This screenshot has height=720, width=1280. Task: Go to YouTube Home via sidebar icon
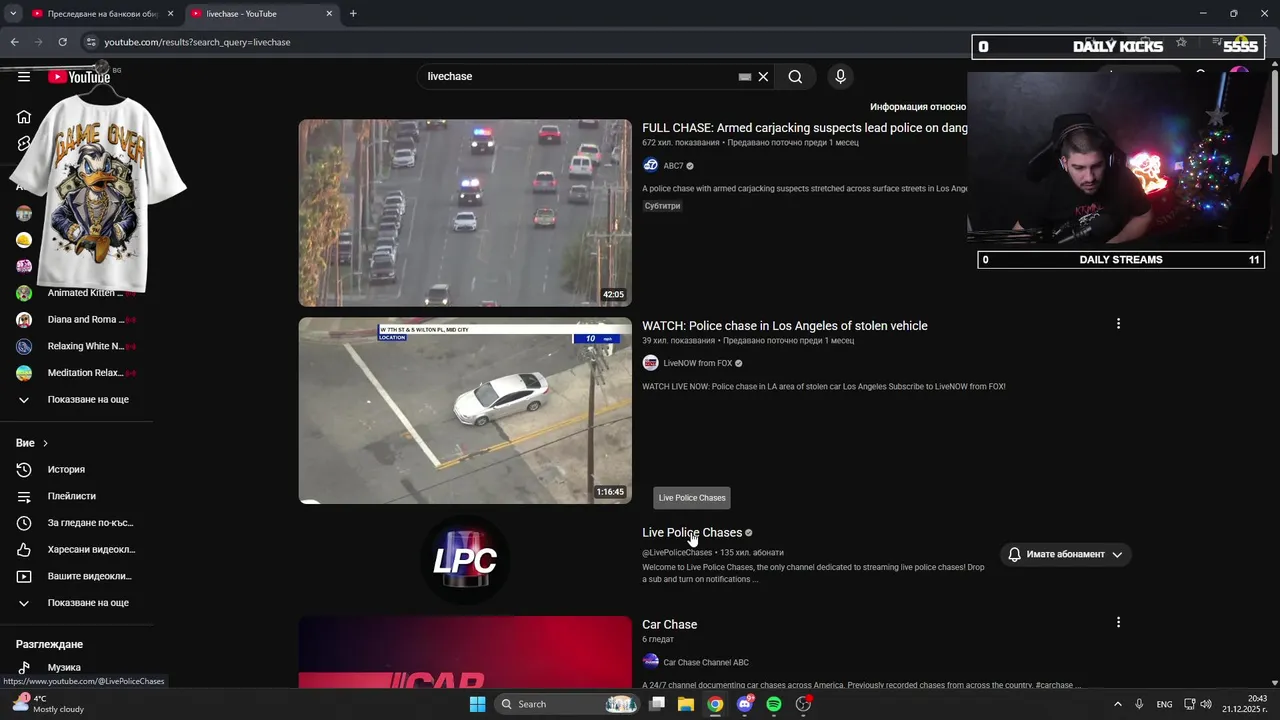(x=24, y=117)
